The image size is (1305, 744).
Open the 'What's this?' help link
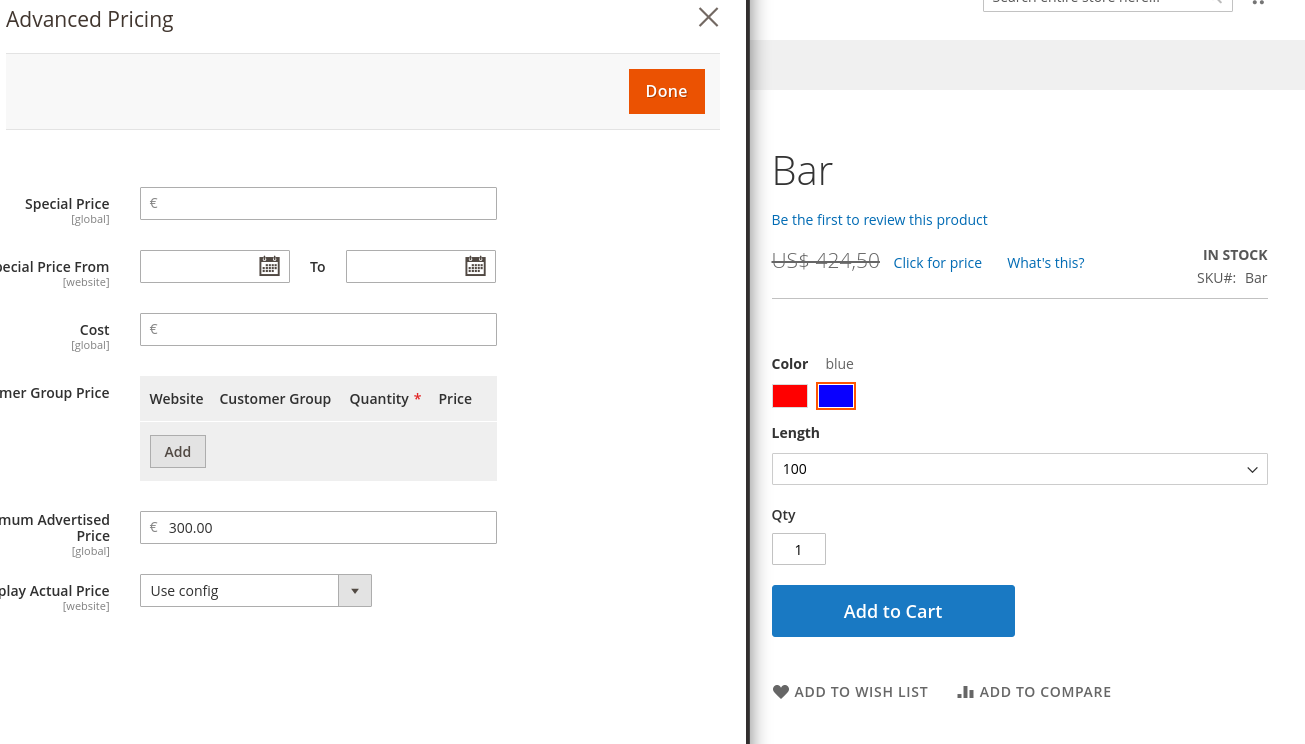click(x=1046, y=263)
